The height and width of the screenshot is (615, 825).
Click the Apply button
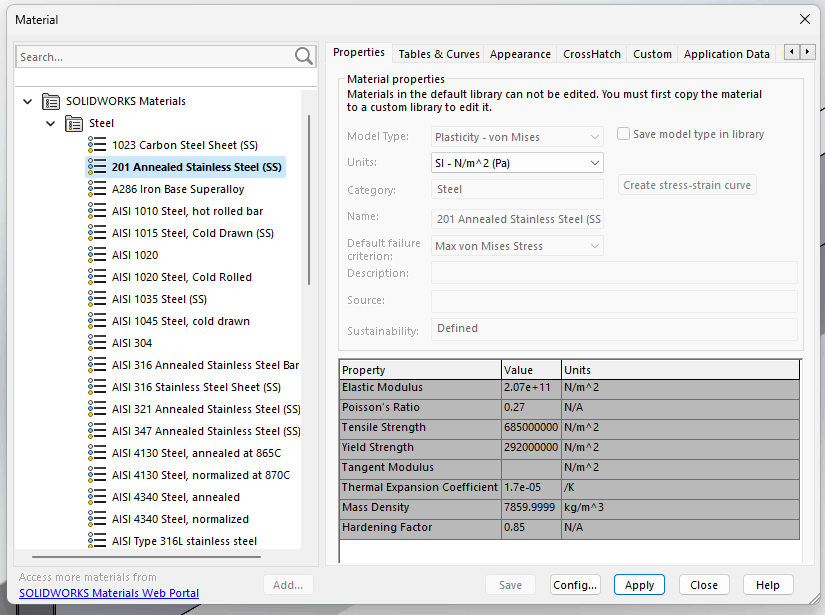coord(639,585)
